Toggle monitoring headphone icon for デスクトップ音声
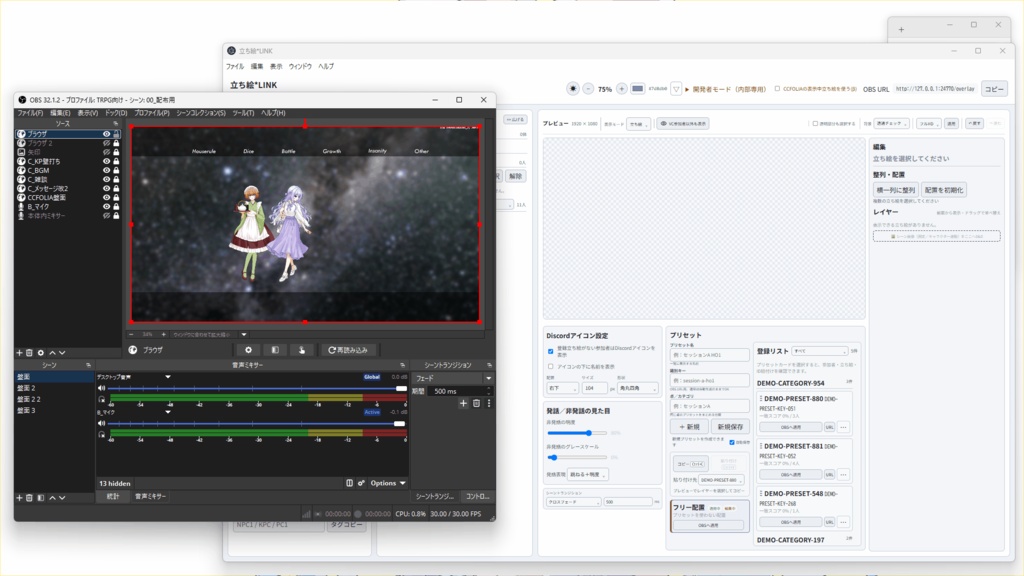 coord(101,399)
